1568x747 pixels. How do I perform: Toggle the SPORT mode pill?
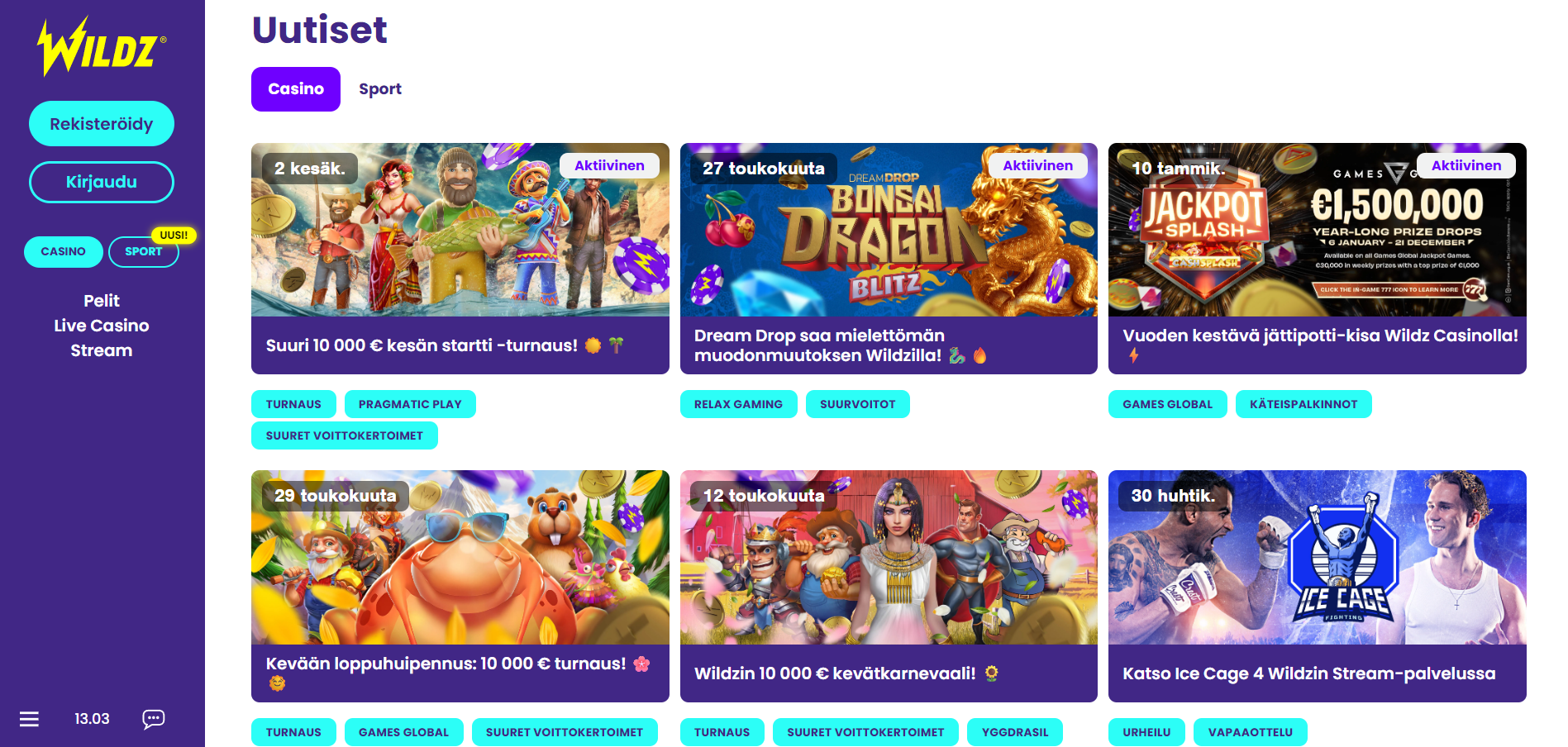point(144,251)
